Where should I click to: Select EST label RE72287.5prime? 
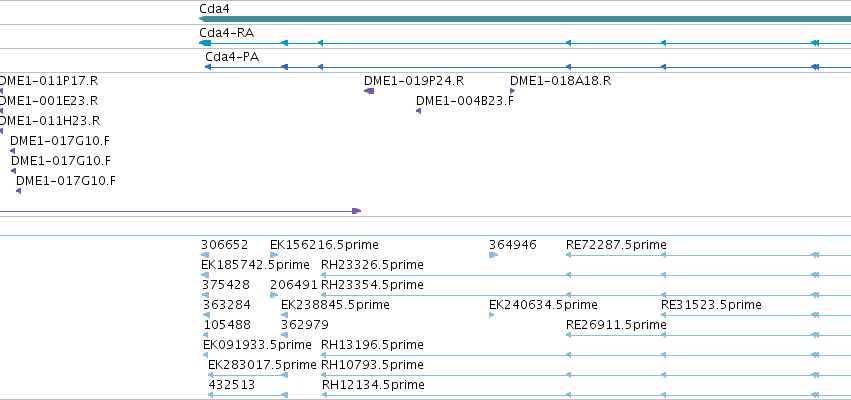click(x=616, y=245)
